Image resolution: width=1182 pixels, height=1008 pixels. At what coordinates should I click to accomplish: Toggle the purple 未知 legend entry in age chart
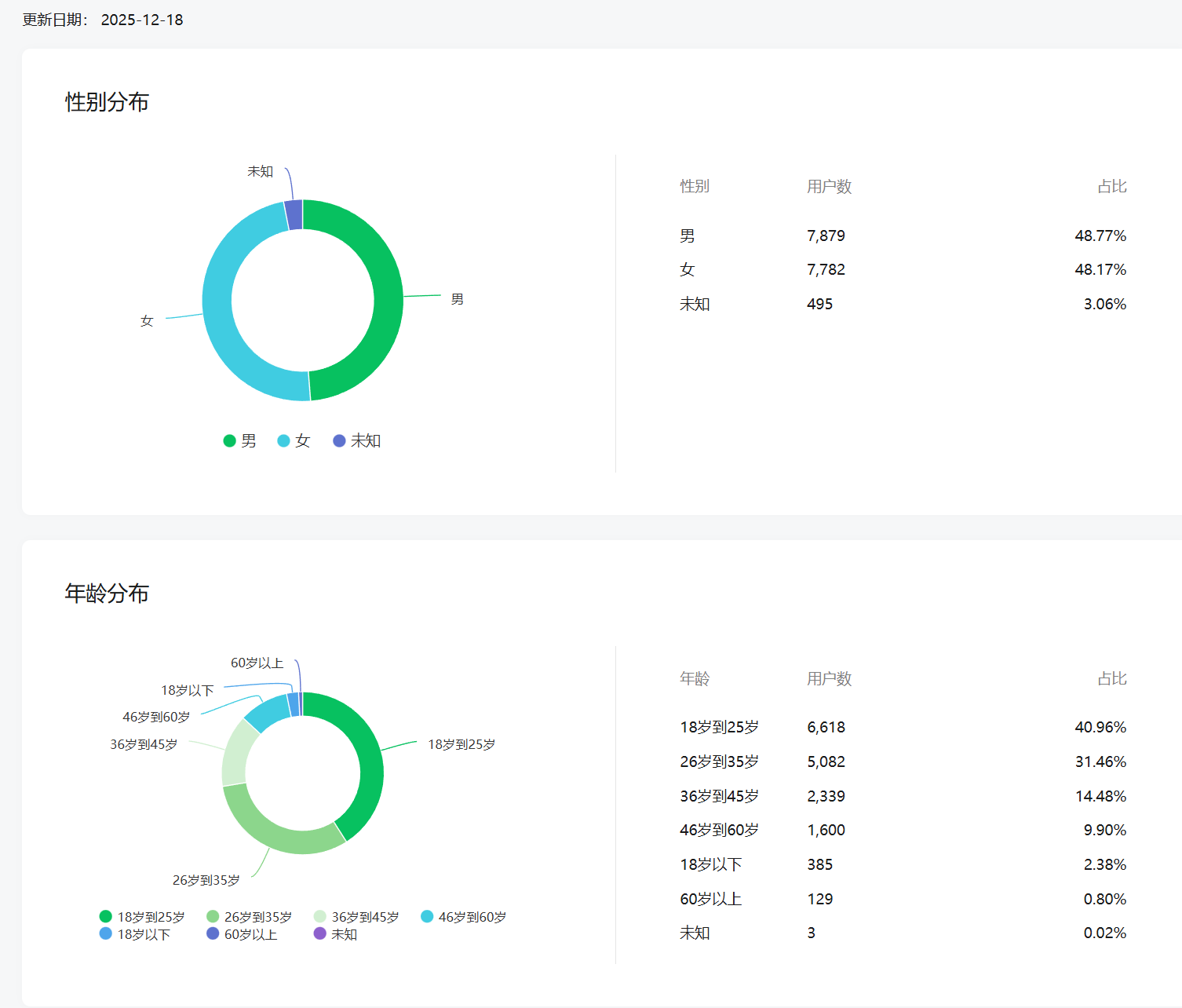[336, 934]
